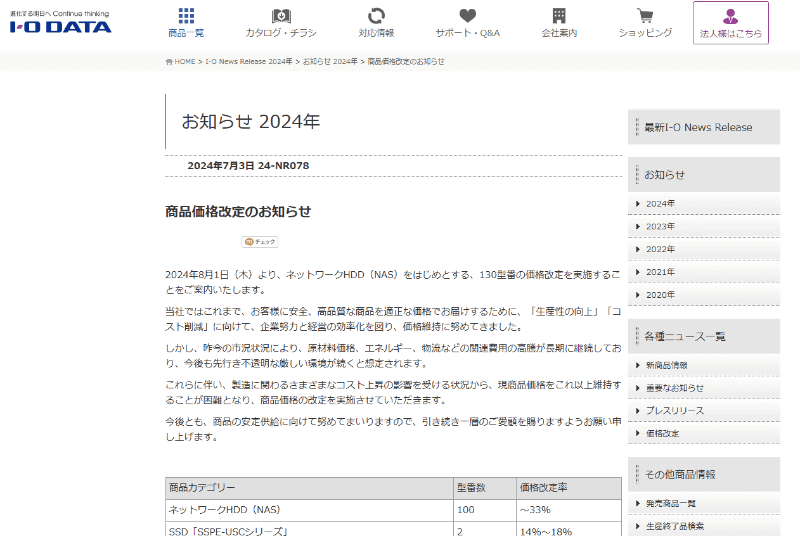Open 法人様はこちら link text
The width and height of the screenshot is (800, 536).
click(731, 34)
